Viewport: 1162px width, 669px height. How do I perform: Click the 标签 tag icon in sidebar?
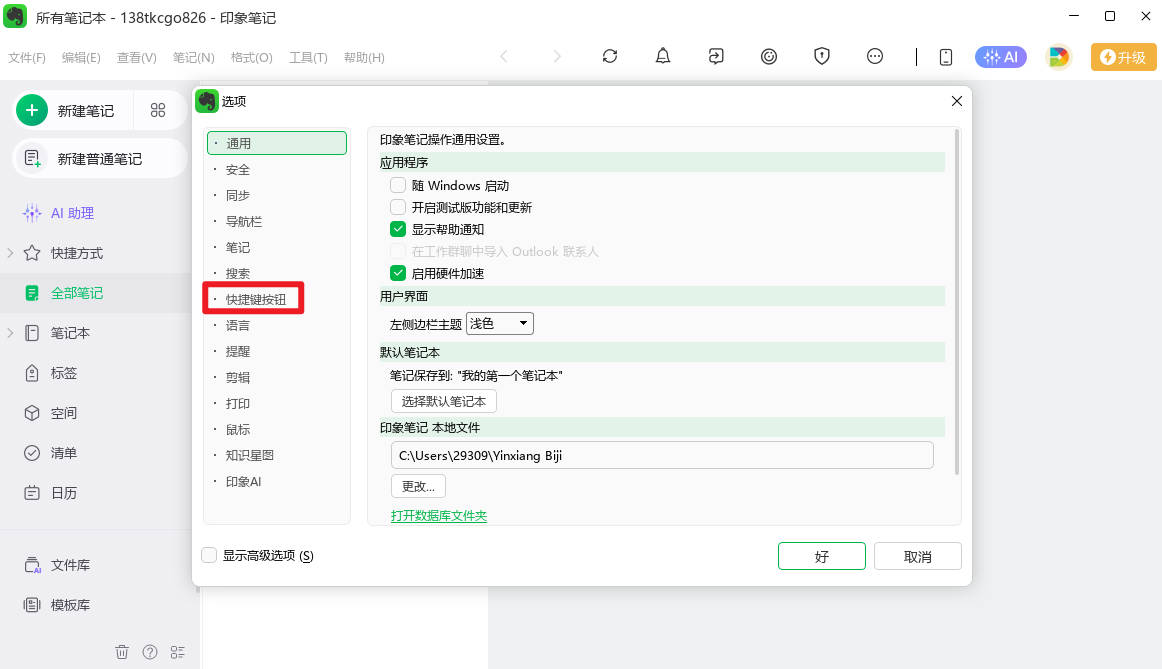click(x=32, y=373)
